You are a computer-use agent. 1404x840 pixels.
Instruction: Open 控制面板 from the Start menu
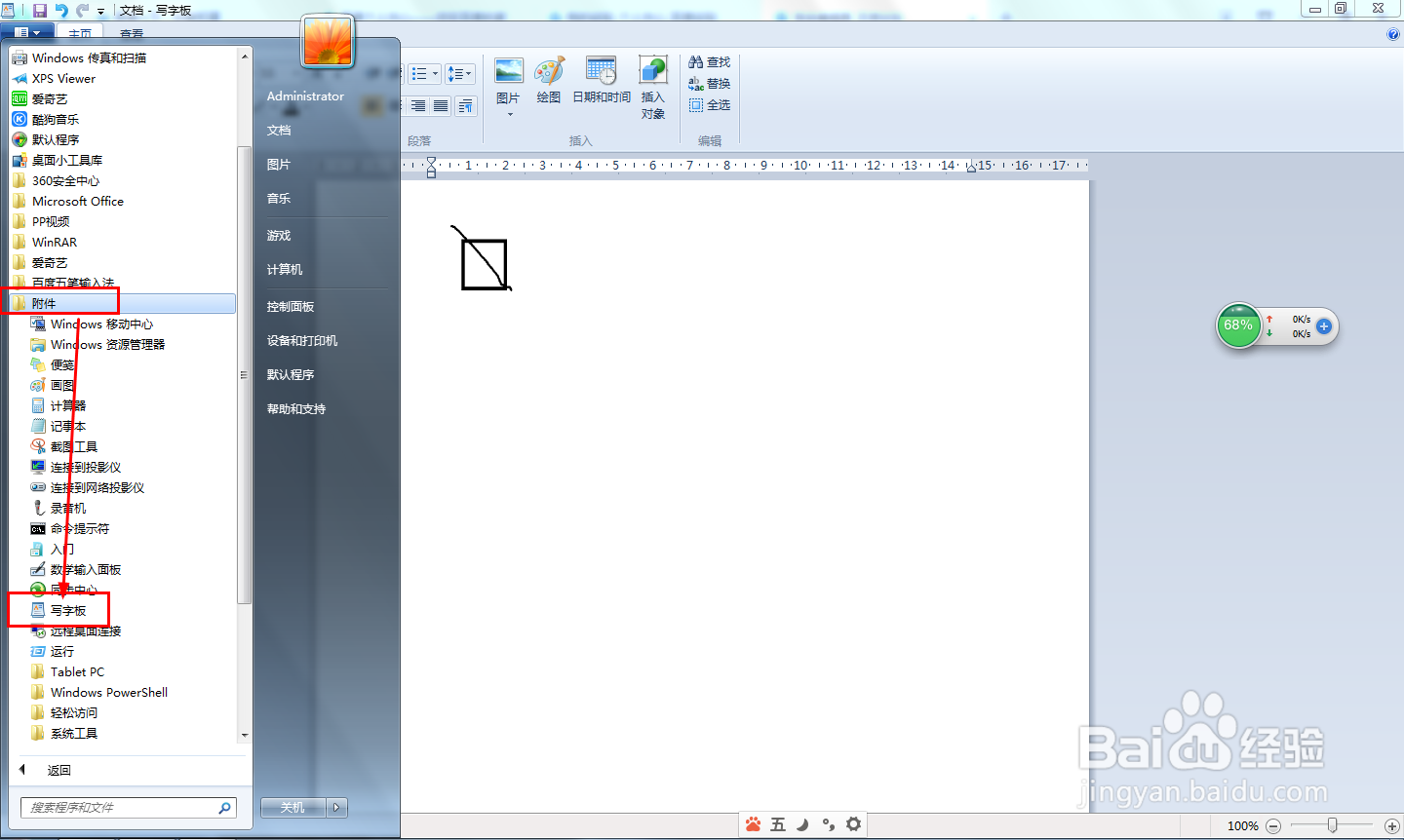[291, 307]
